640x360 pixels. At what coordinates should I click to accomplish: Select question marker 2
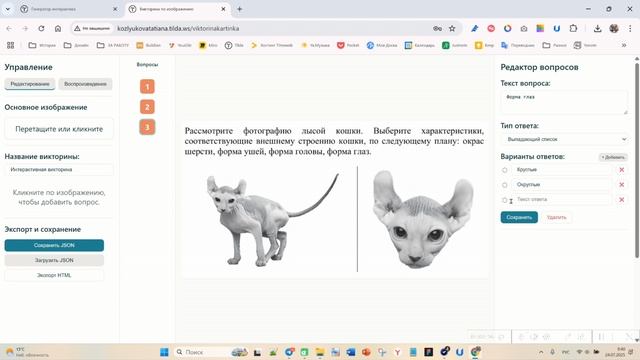click(x=147, y=107)
